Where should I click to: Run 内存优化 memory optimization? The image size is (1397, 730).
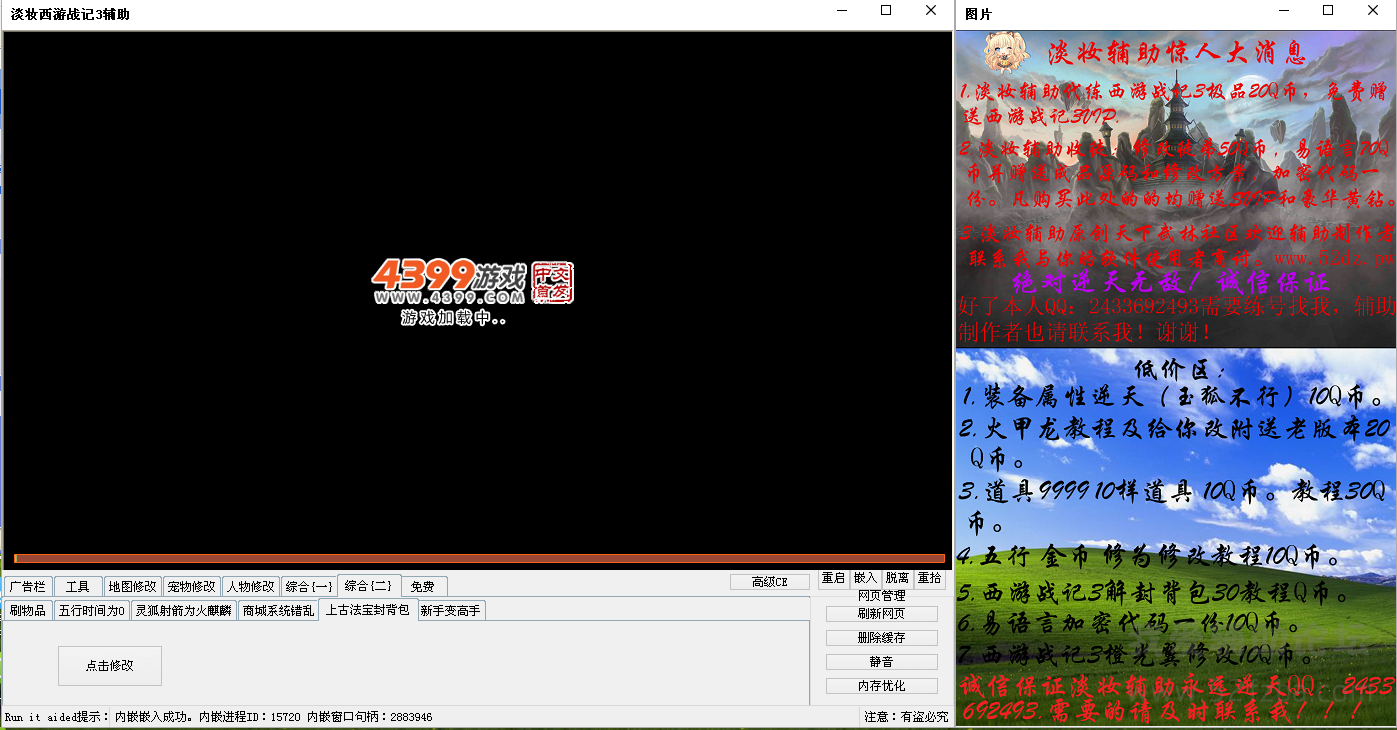click(882, 686)
